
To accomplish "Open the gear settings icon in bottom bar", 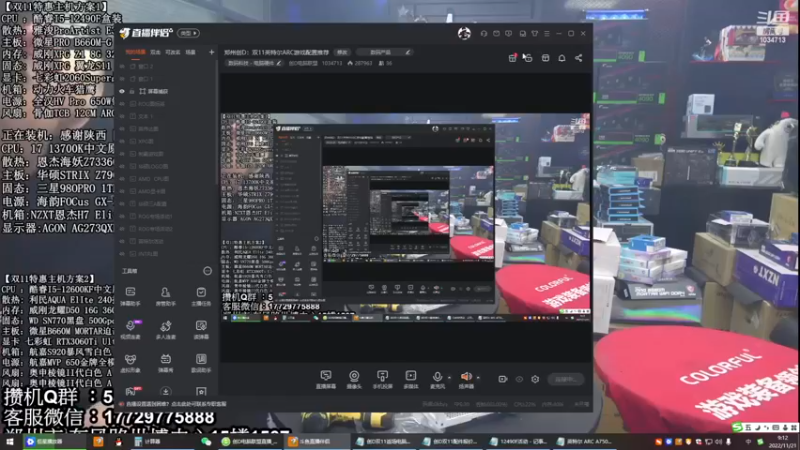I will click(535, 379).
